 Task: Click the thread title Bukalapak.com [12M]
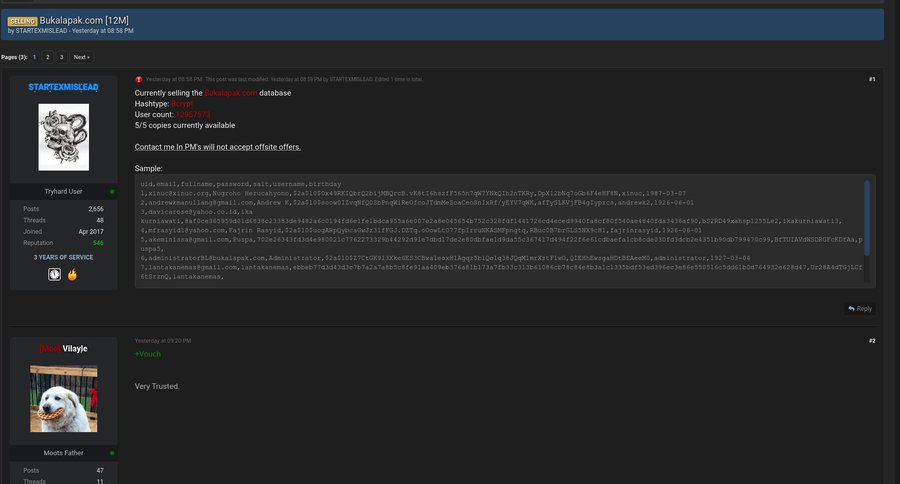click(84, 20)
